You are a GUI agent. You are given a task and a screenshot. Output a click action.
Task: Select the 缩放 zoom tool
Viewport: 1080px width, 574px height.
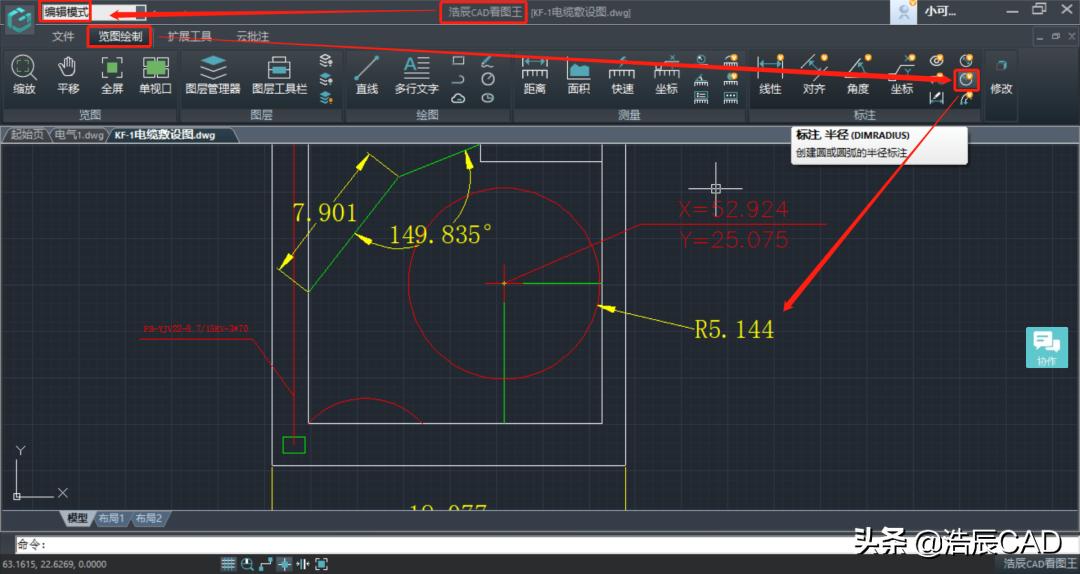(24, 75)
